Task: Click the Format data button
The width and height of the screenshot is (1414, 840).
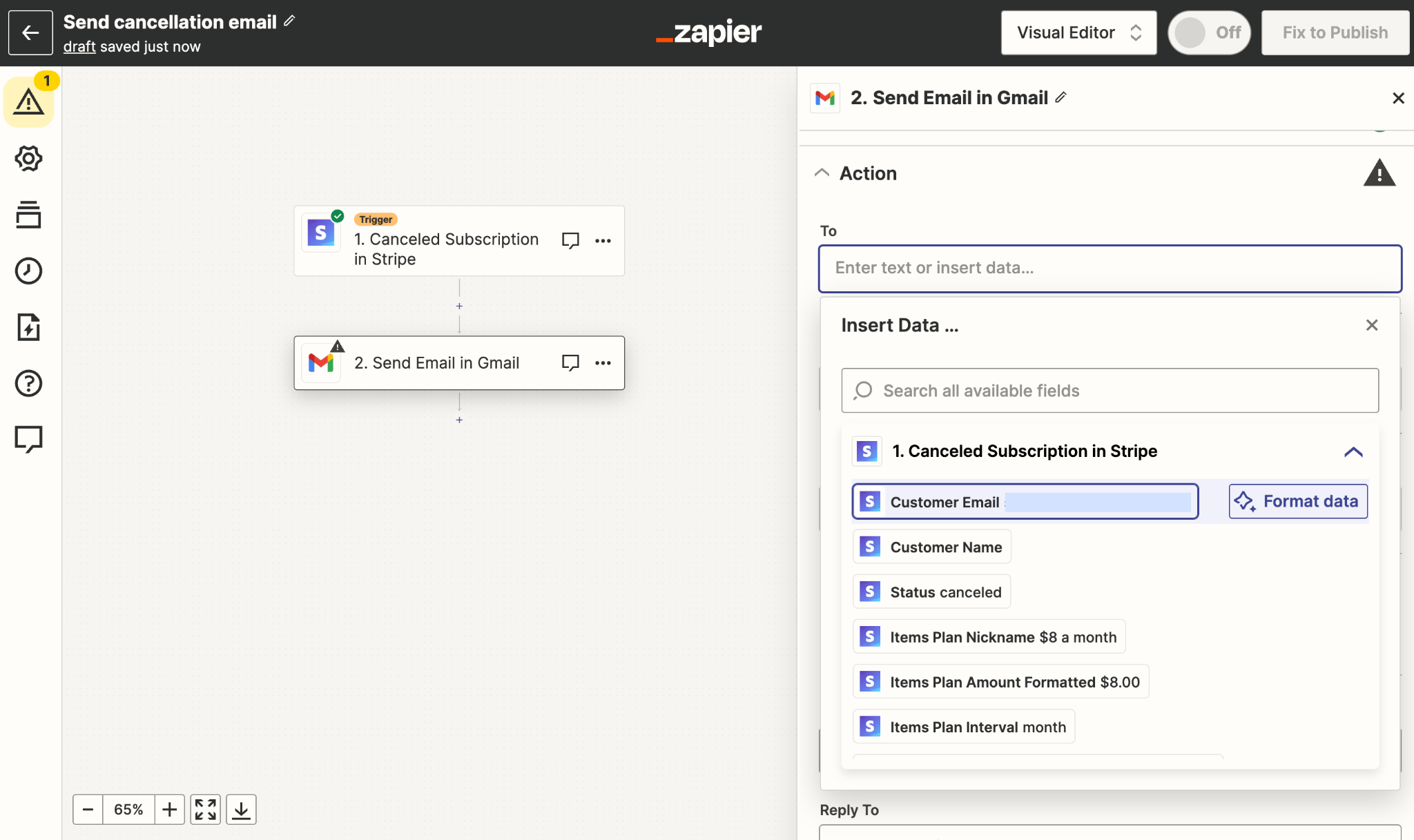Action: [x=1298, y=501]
